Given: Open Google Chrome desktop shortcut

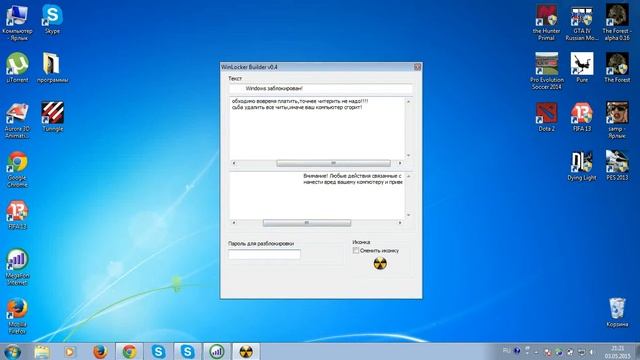Looking at the screenshot, I should (x=17, y=169).
